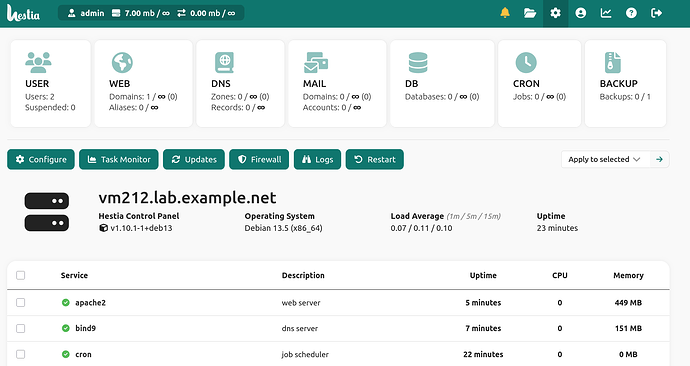
Task: Click the Service column header
Action: coord(74,275)
